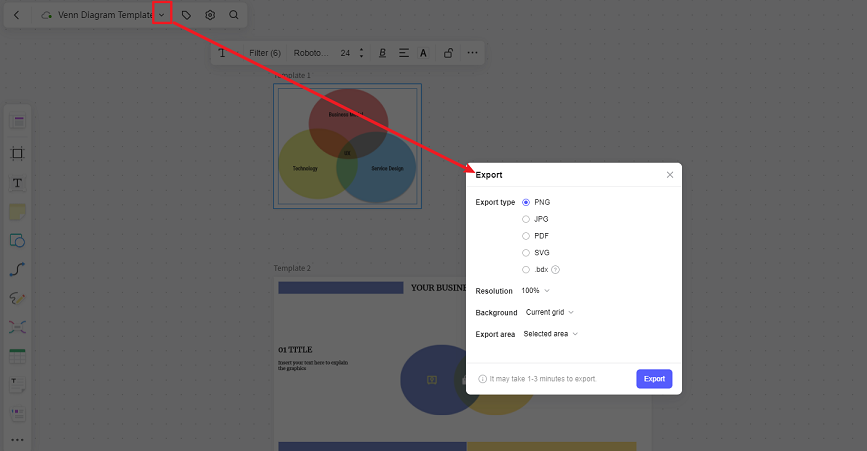This screenshot has height=451, width=867.
Task: Select the mind map tool
Action: [x=17, y=327]
